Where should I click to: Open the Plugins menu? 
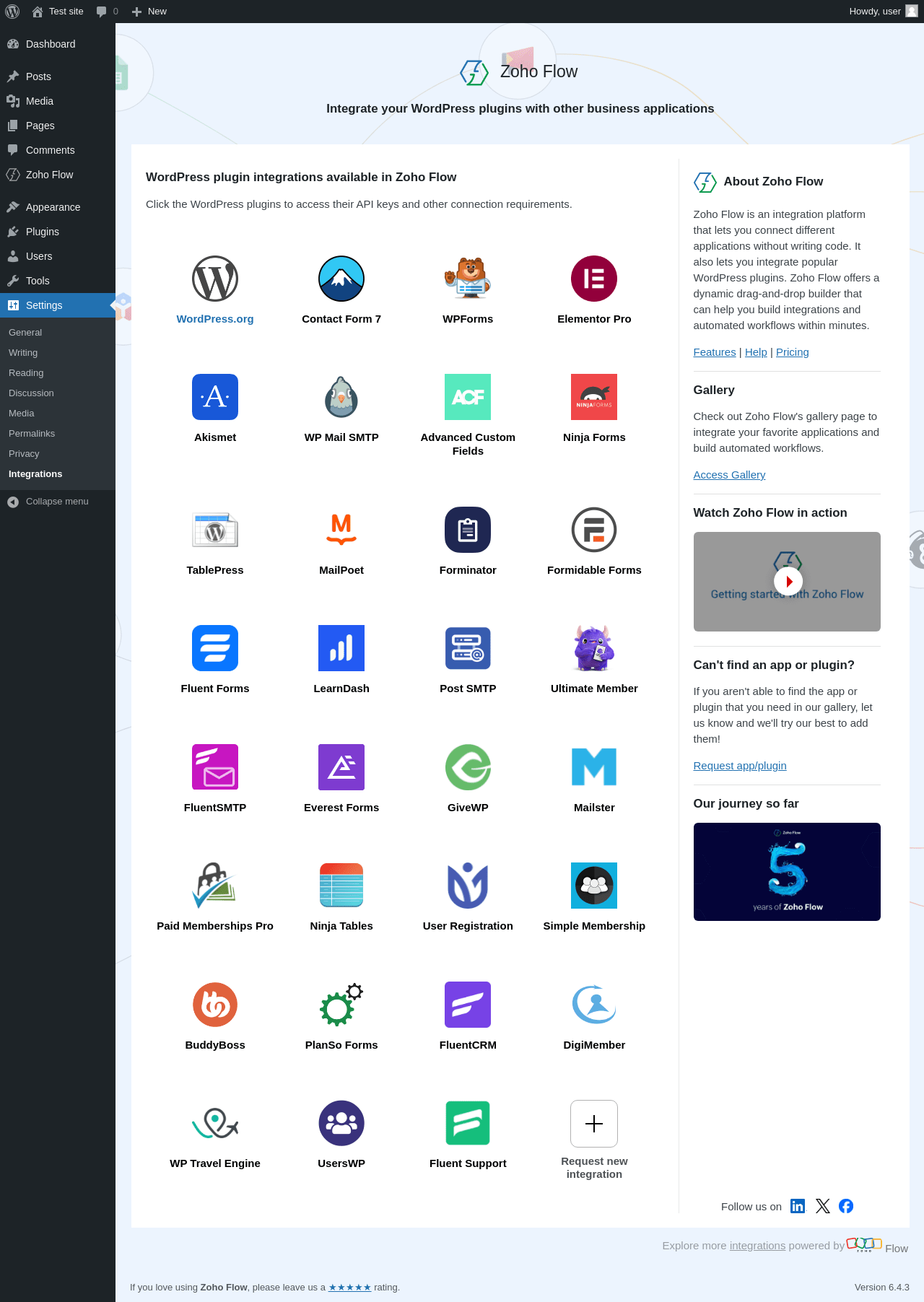click(58, 232)
